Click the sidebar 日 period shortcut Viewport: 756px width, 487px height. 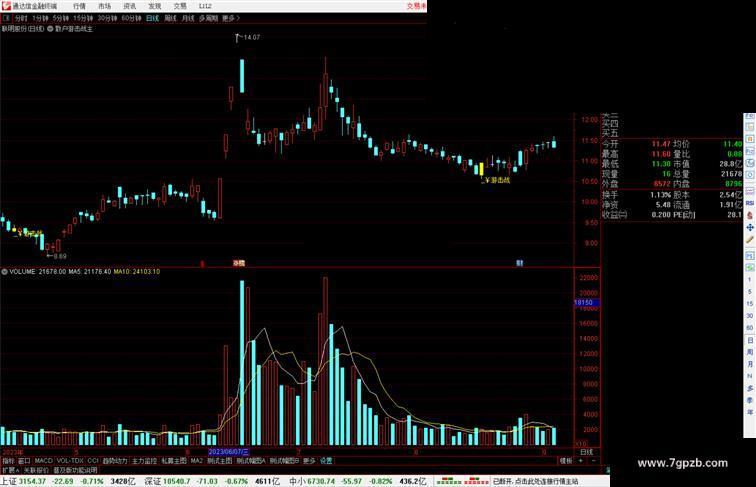[x=750, y=340]
